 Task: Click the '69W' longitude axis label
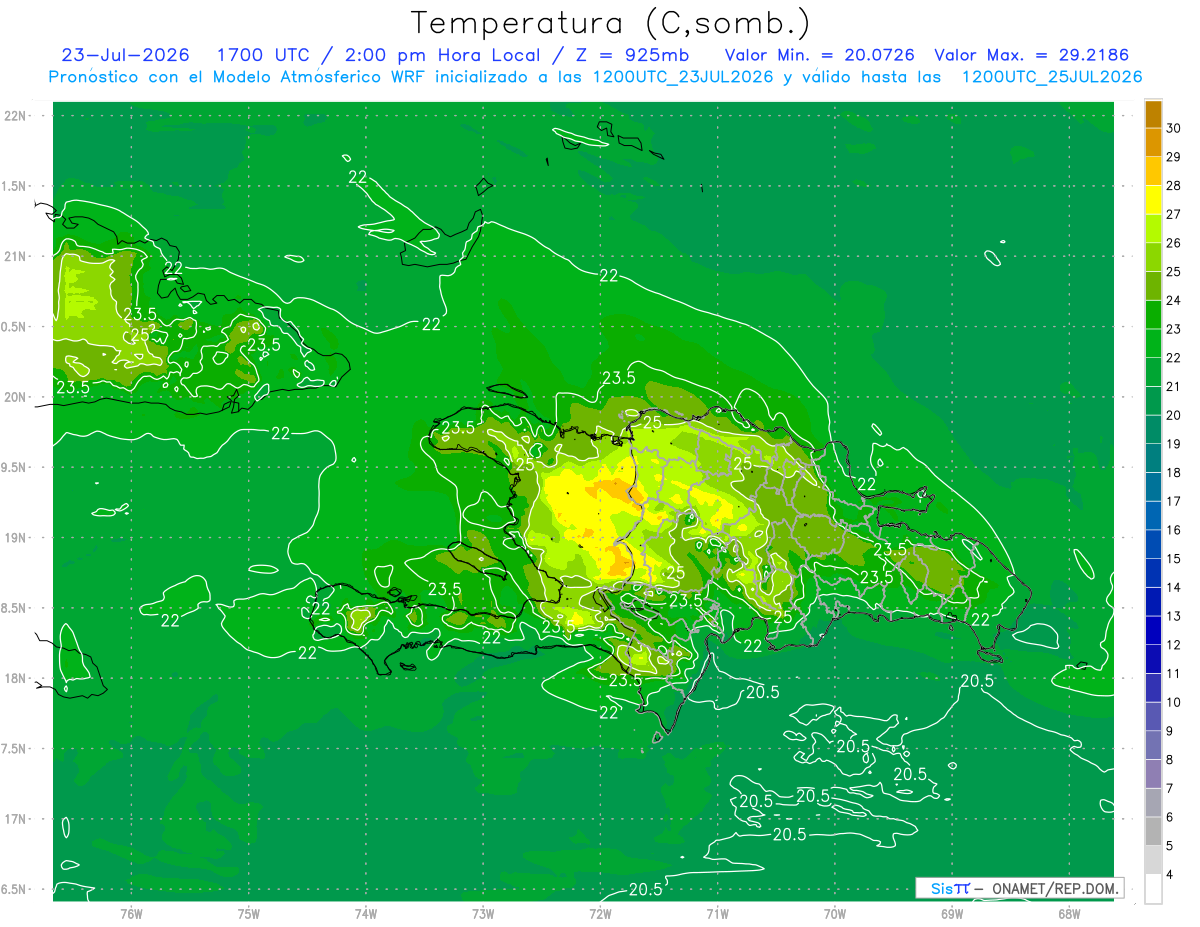[x=952, y=913]
